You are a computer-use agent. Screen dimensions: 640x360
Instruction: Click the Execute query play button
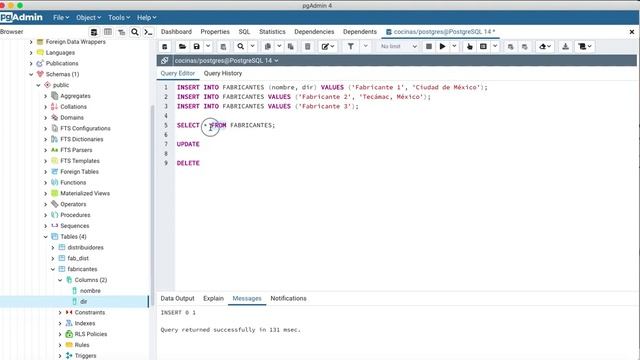(442, 47)
